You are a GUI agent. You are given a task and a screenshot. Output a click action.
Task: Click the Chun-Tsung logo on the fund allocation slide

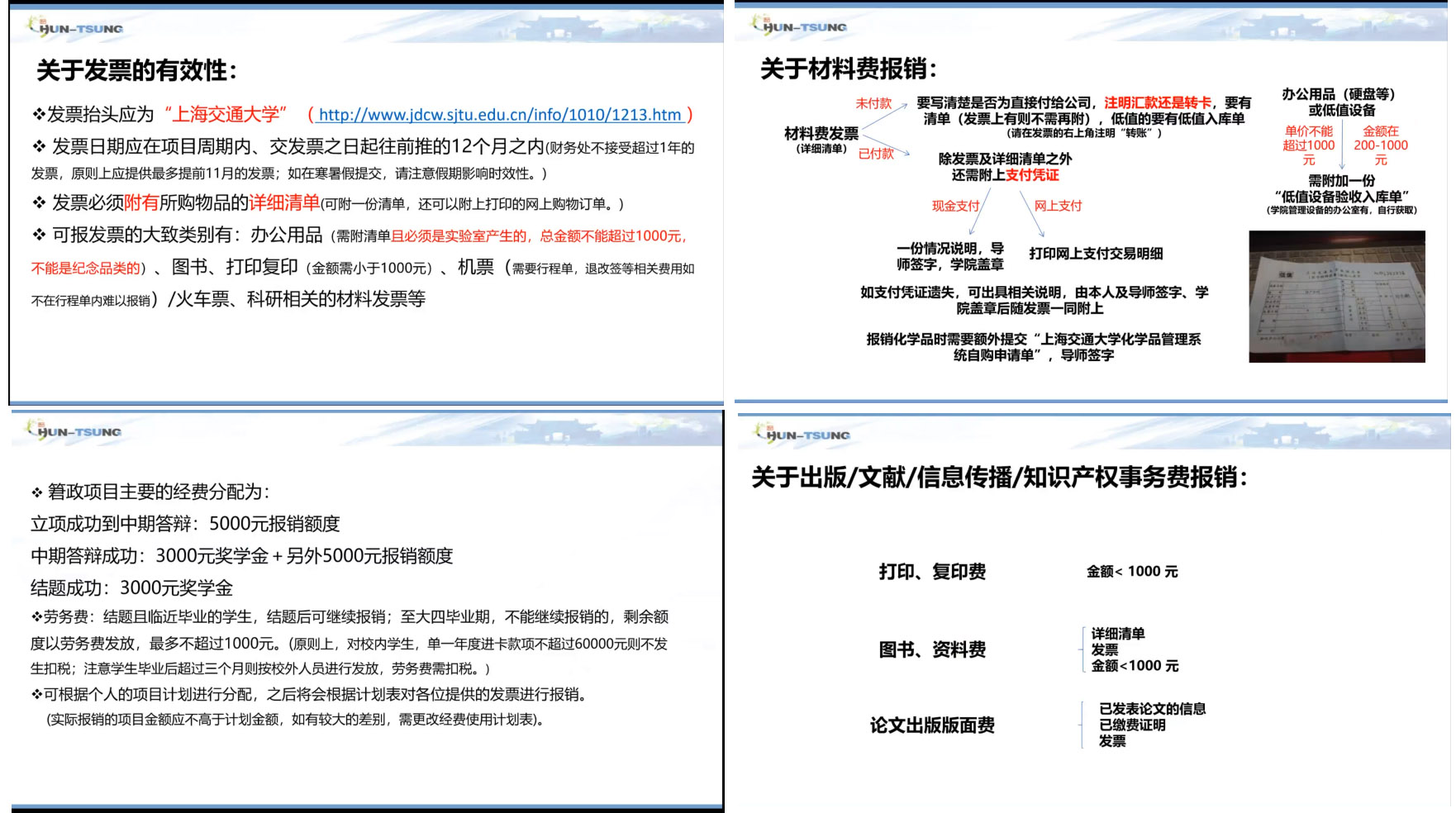point(74,430)
